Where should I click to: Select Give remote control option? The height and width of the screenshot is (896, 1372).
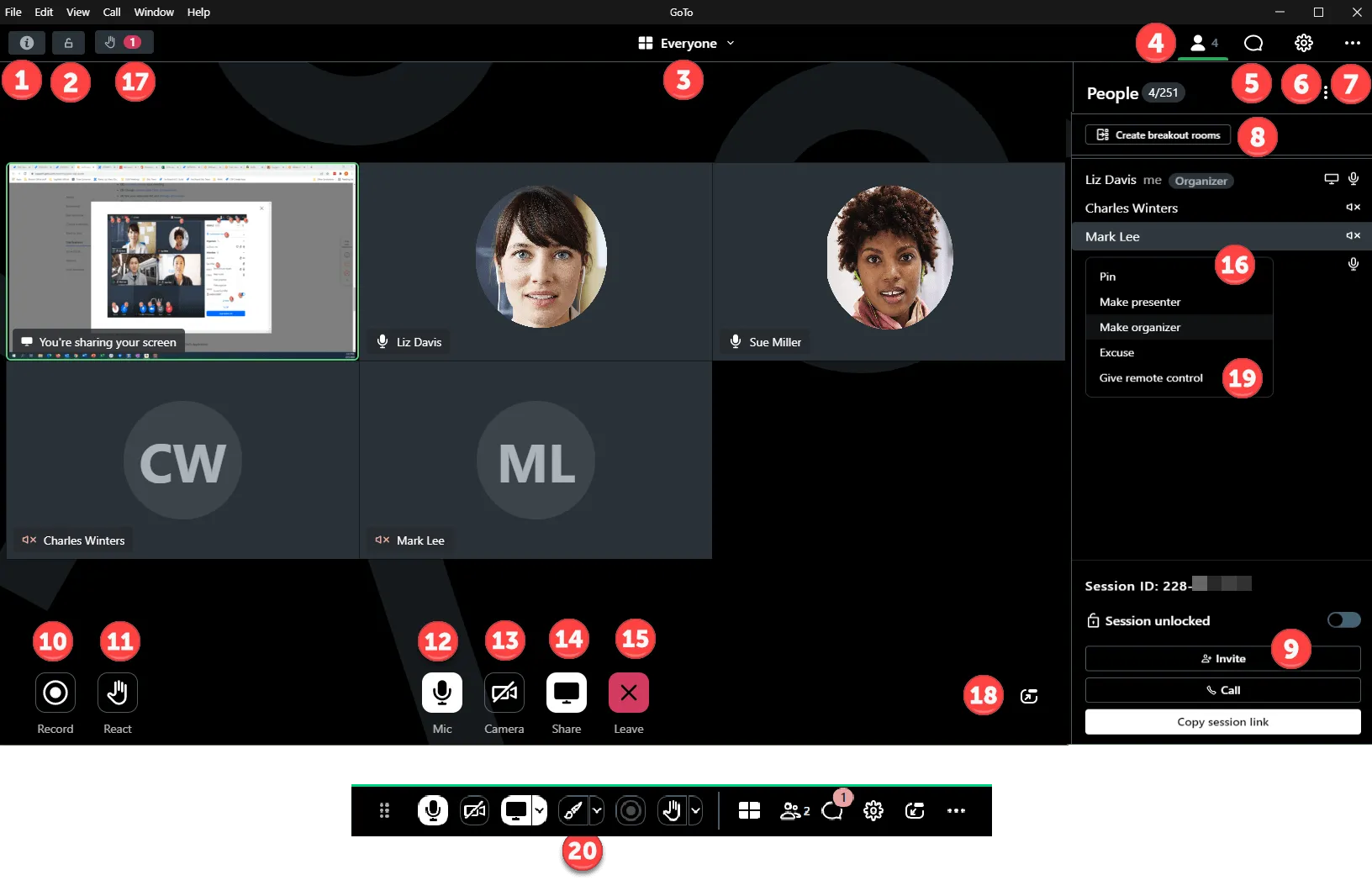[x=1179, y=377]
